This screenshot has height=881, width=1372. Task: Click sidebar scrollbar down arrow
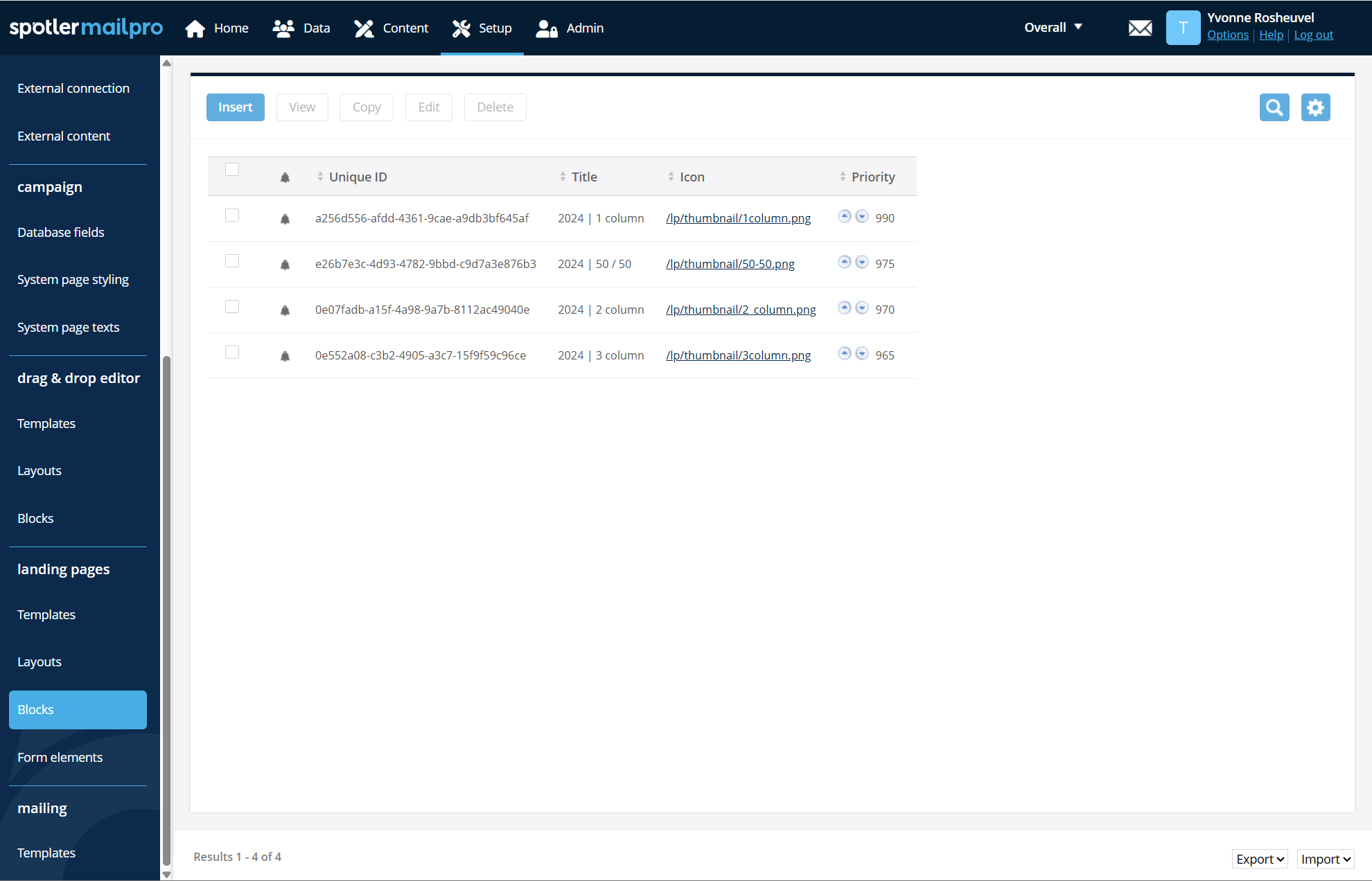click(166, 875)
